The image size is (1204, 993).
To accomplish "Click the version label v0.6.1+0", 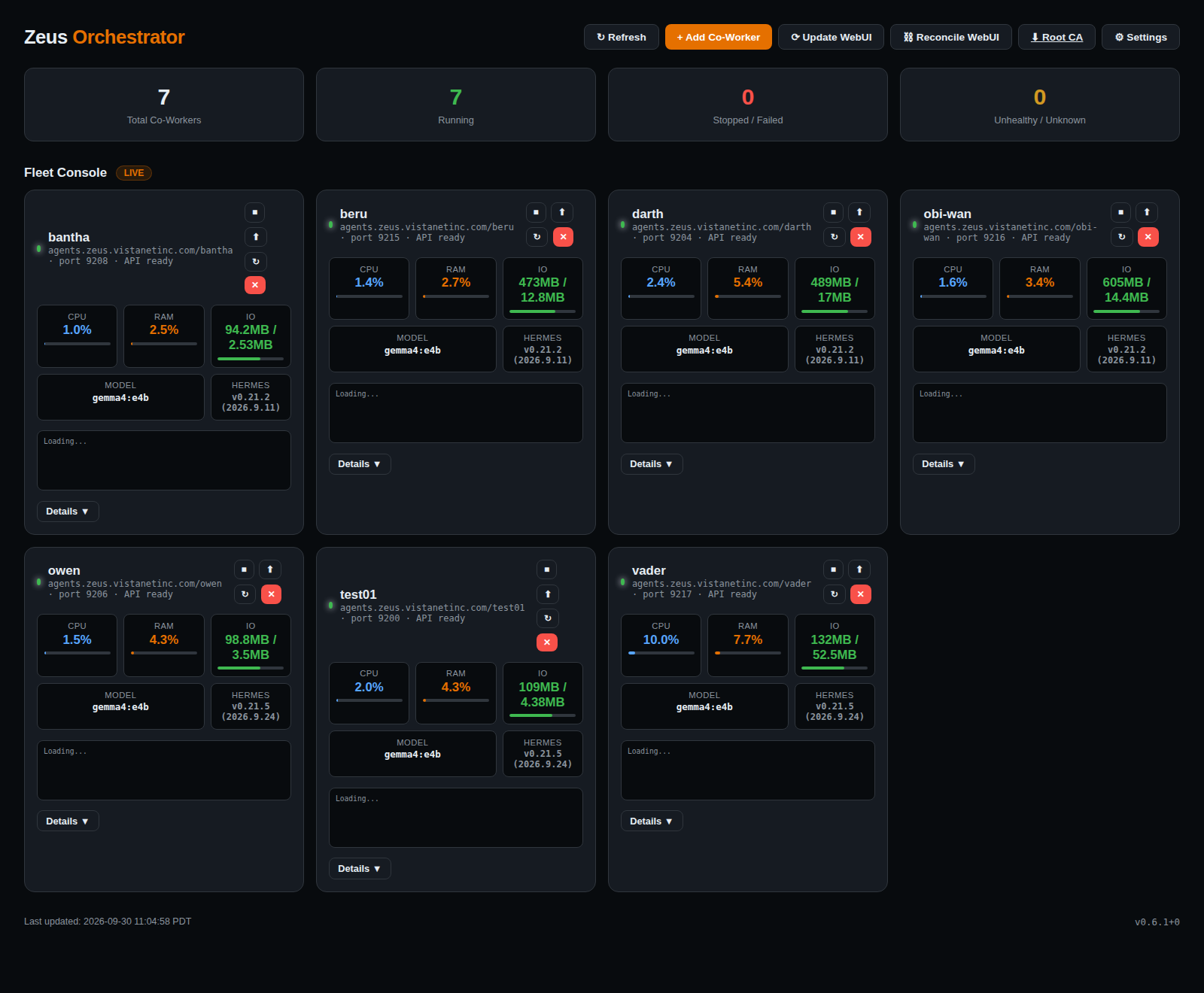I will (x=1157, y=922).
